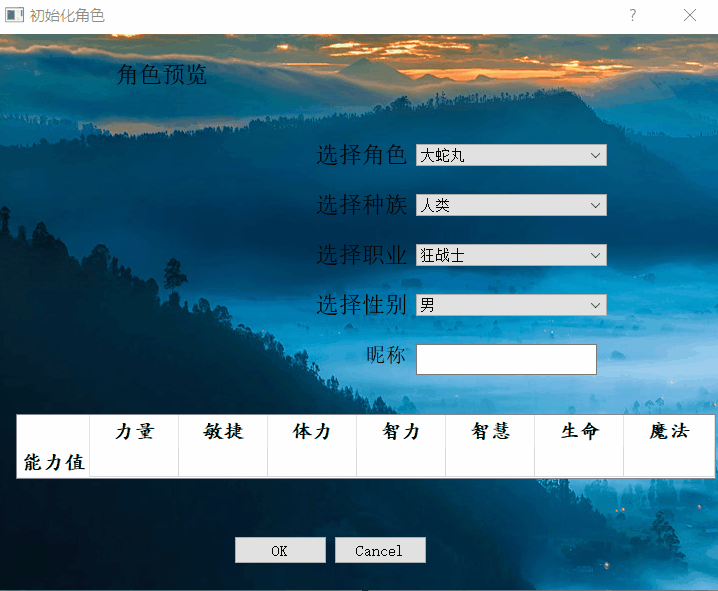The height and width of the screenshot is (591, 718).
Task: Click the OK button
Action: (x=280, y=550)
